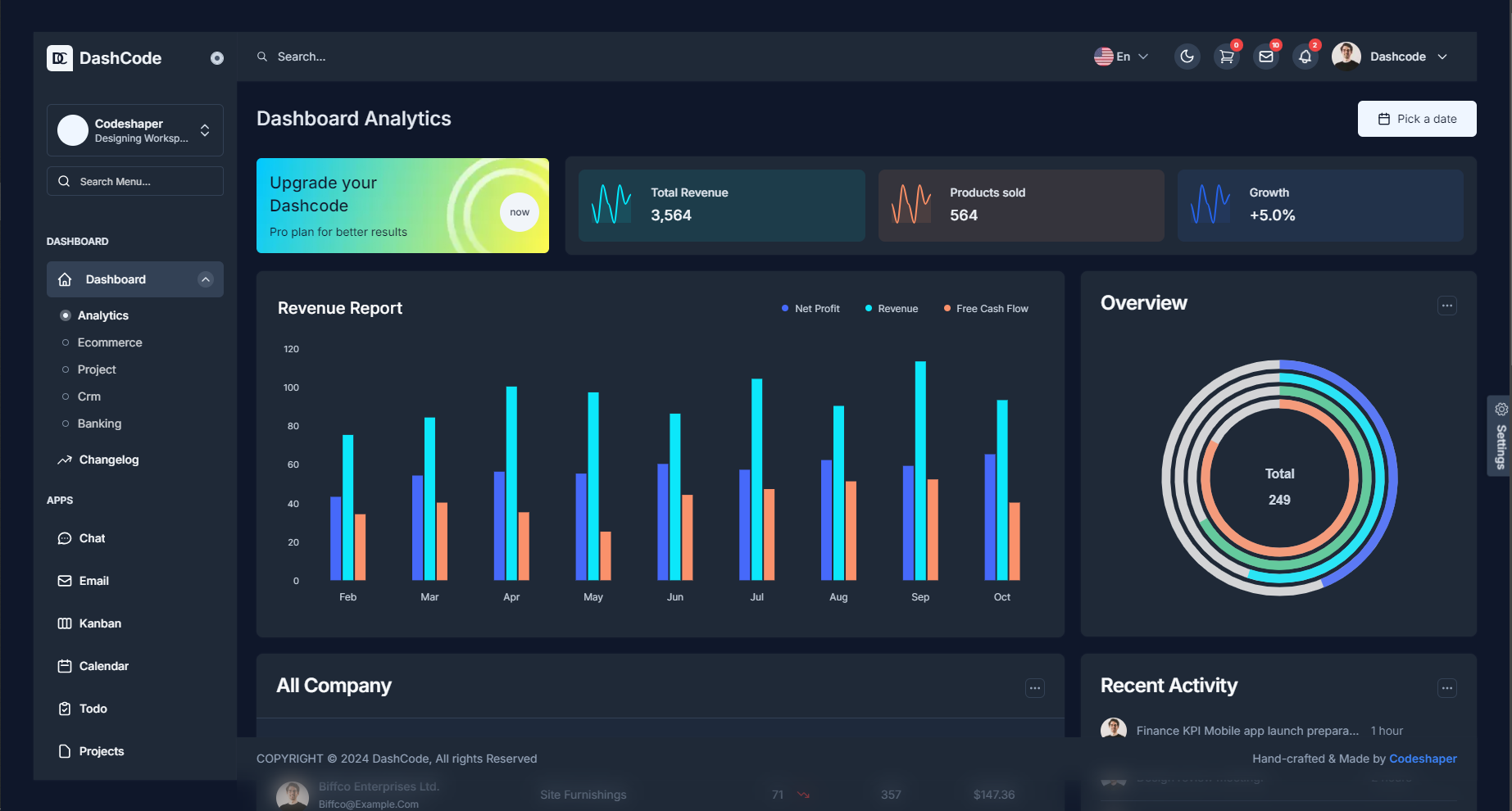Open the Email envelope sidebar icon
Screen dimensions: 1512x811
(x=65, y=581)
